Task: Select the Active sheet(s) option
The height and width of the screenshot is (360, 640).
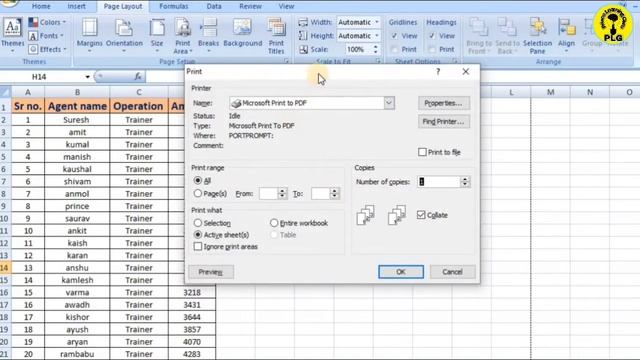Action: point(198,235)
